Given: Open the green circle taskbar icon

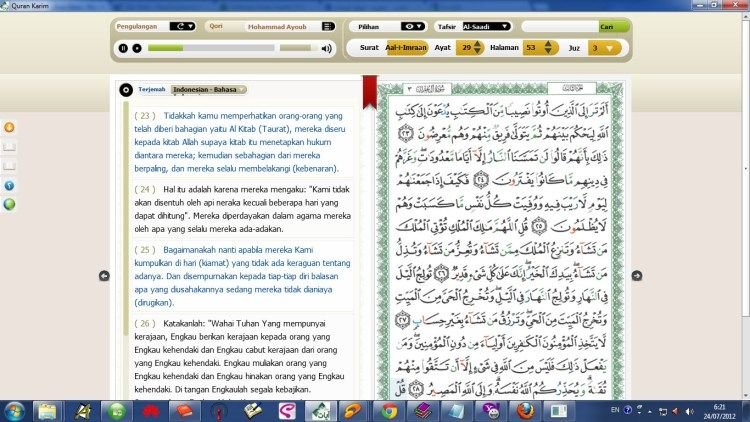Looking at the screenshot, I should click(116, 411).
